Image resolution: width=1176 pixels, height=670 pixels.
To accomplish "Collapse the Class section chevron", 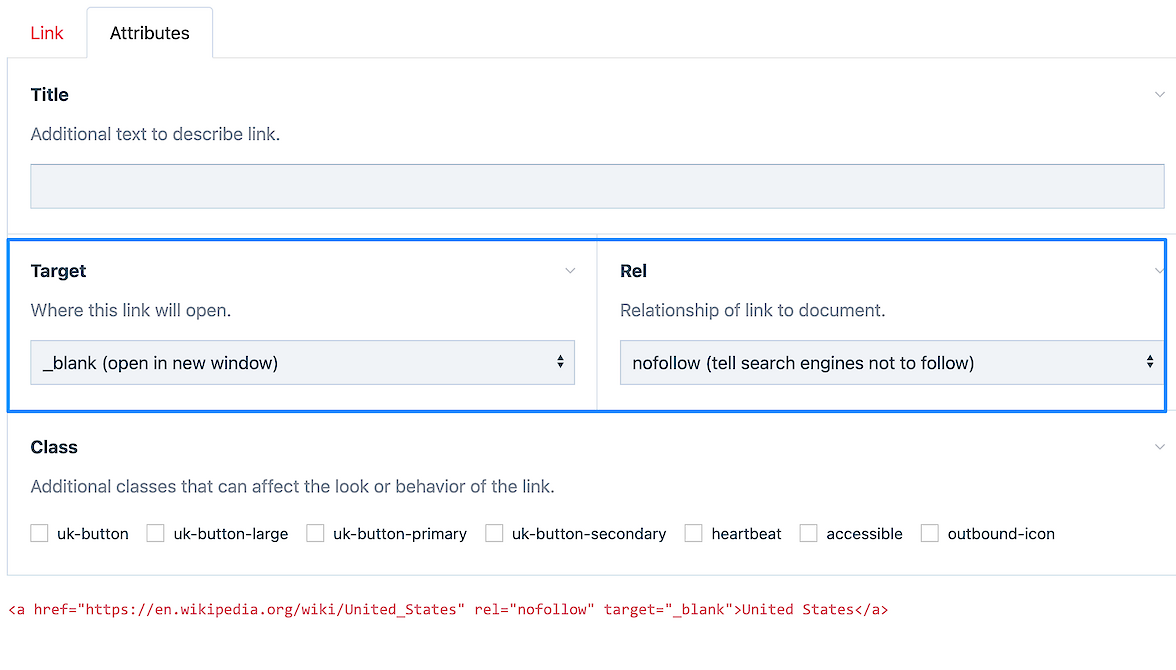I will click(1159, 447).
